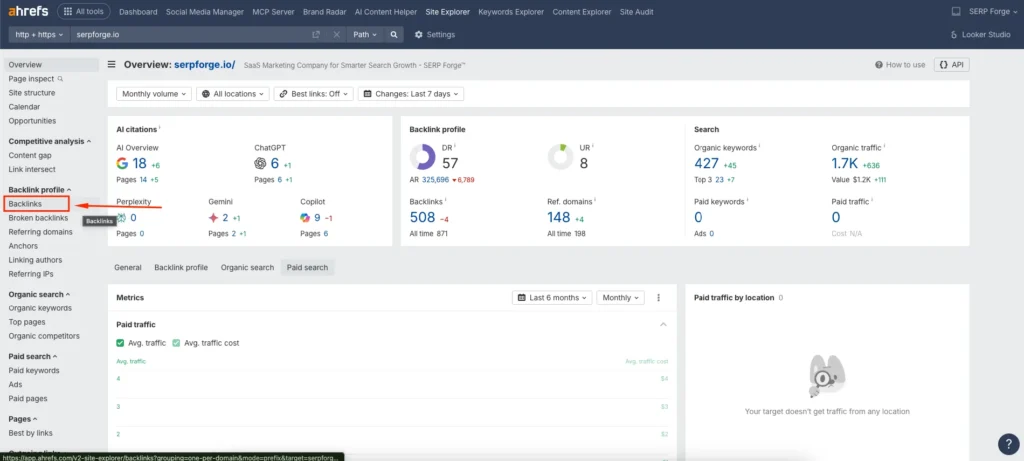Switch to the Organic search tab

(x=247, y=268)
